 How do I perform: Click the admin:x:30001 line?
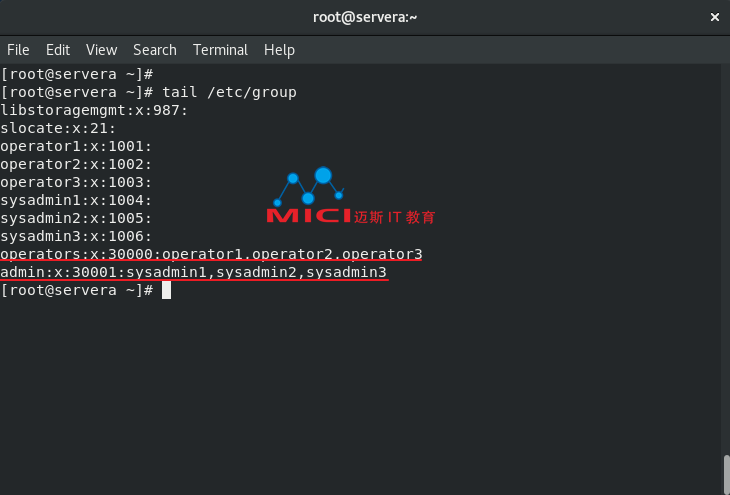pos(193,272)
